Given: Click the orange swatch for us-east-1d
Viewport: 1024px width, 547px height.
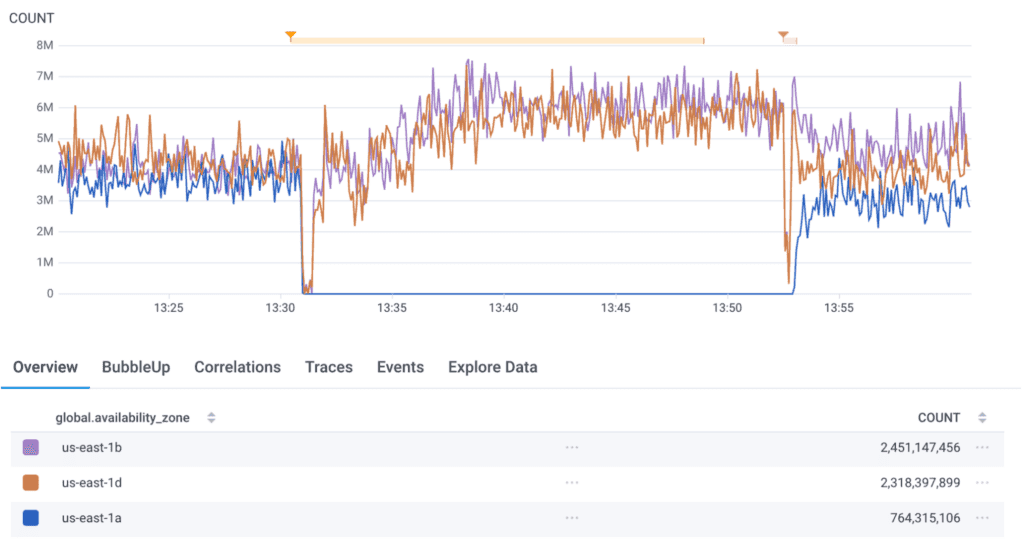Looking at the screenshot, I should pos(31,483).
